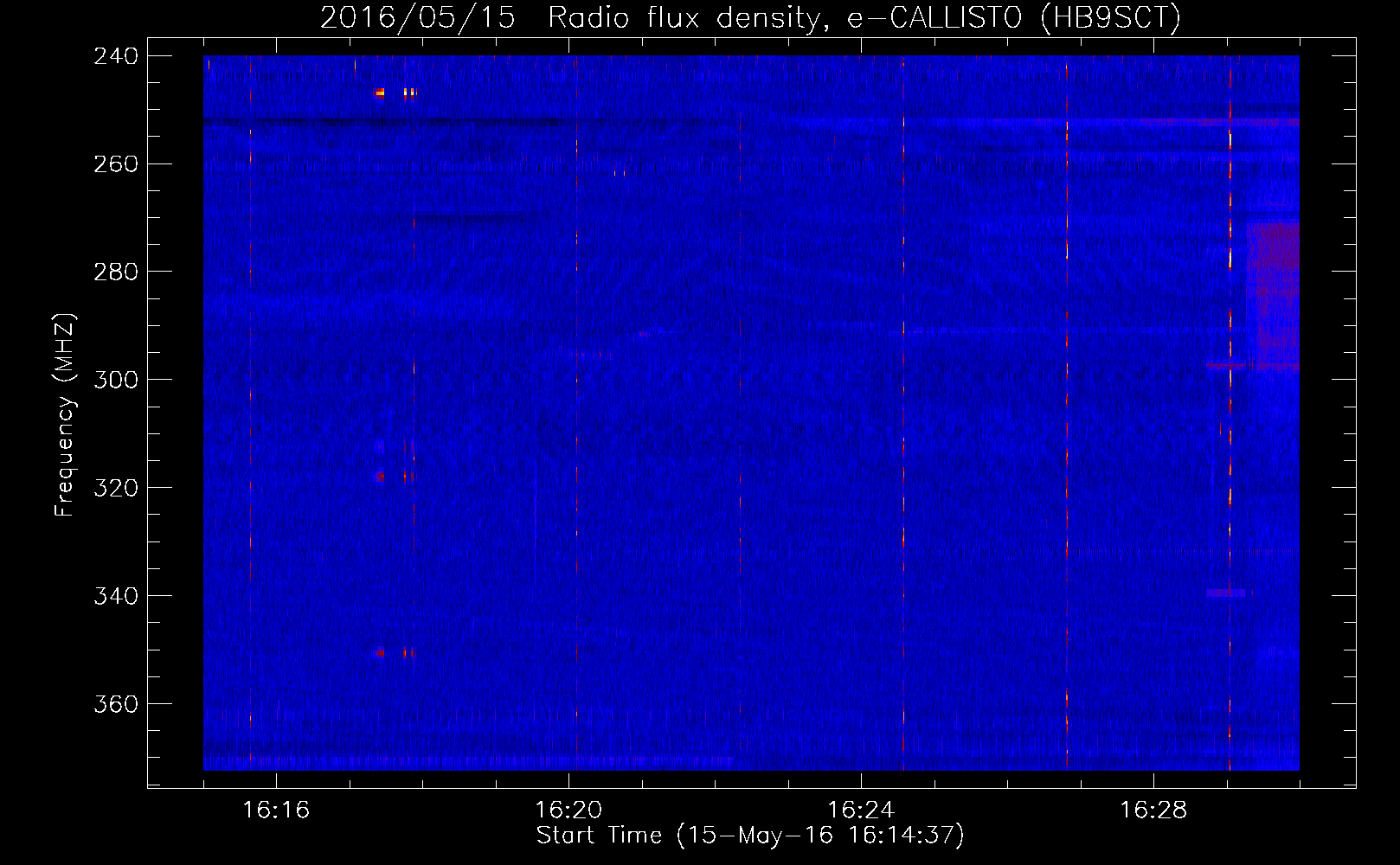
Task: Click the 360 frequency tick label
Action: tap(116, 705)
